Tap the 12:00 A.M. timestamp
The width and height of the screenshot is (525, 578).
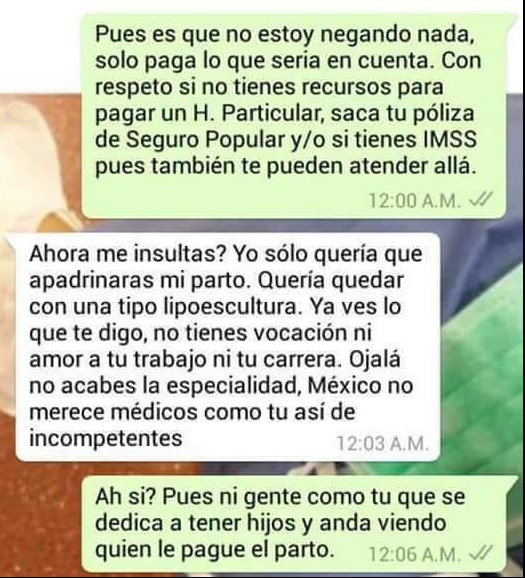[x=415, y=201]
